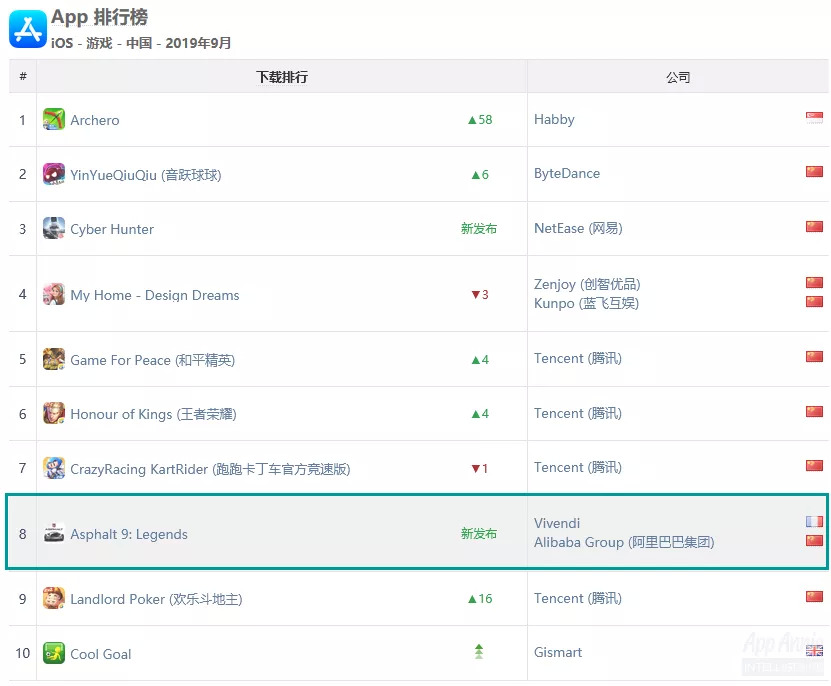
Task: Click the App Store logo icon
Action: 28,29
